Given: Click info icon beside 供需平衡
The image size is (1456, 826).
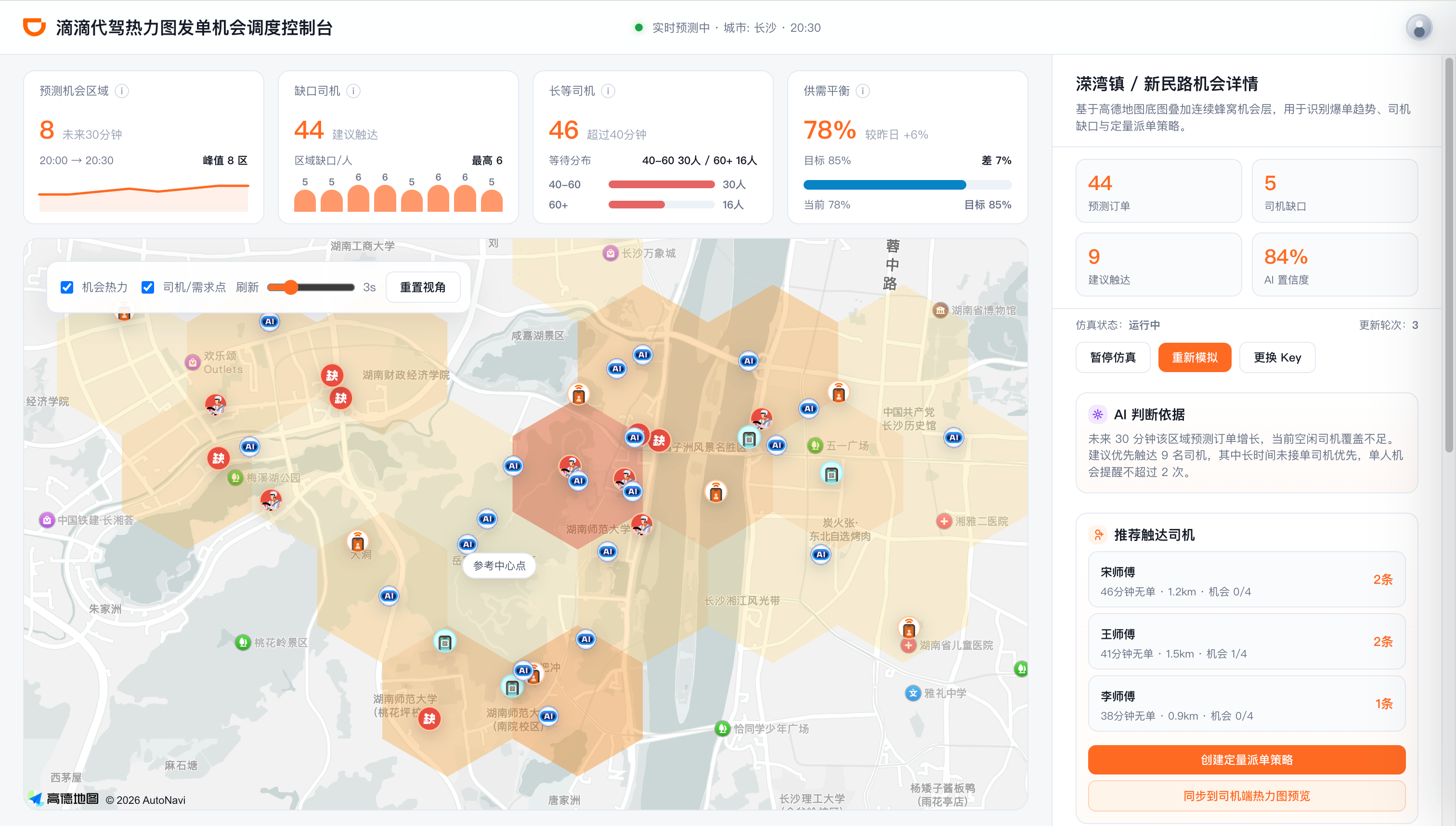Looking at the screenshot, I should pos(862,91).
